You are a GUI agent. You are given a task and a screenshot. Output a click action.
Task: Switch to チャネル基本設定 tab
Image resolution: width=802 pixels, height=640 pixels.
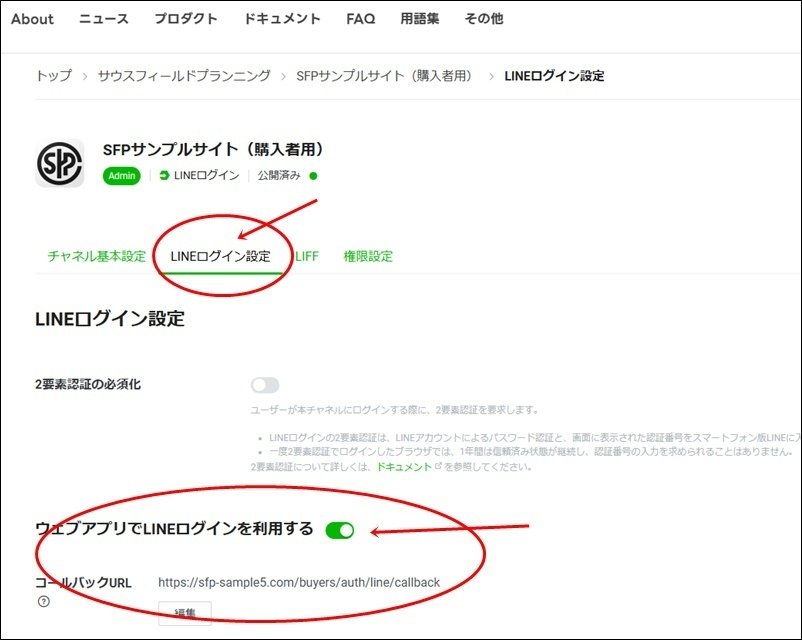[x=97, y=256]
